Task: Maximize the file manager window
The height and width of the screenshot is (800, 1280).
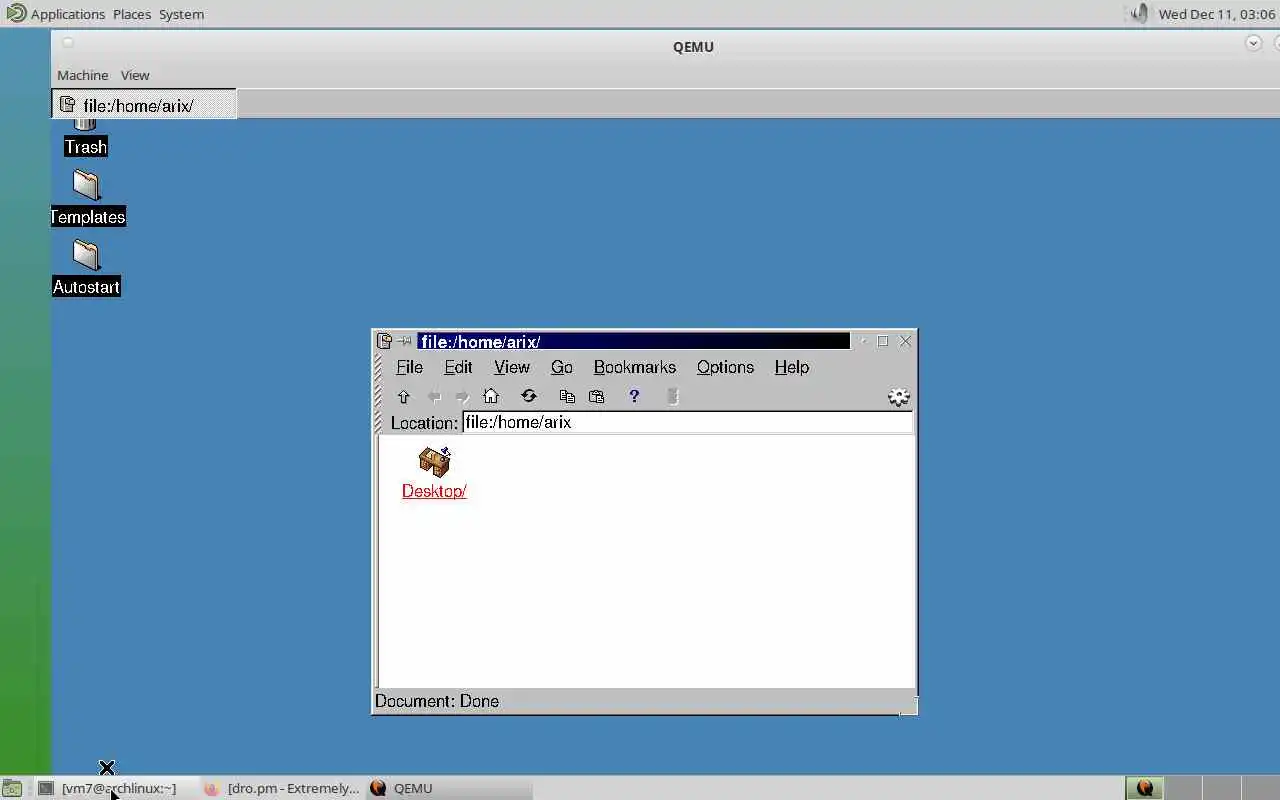Action: 883,341
